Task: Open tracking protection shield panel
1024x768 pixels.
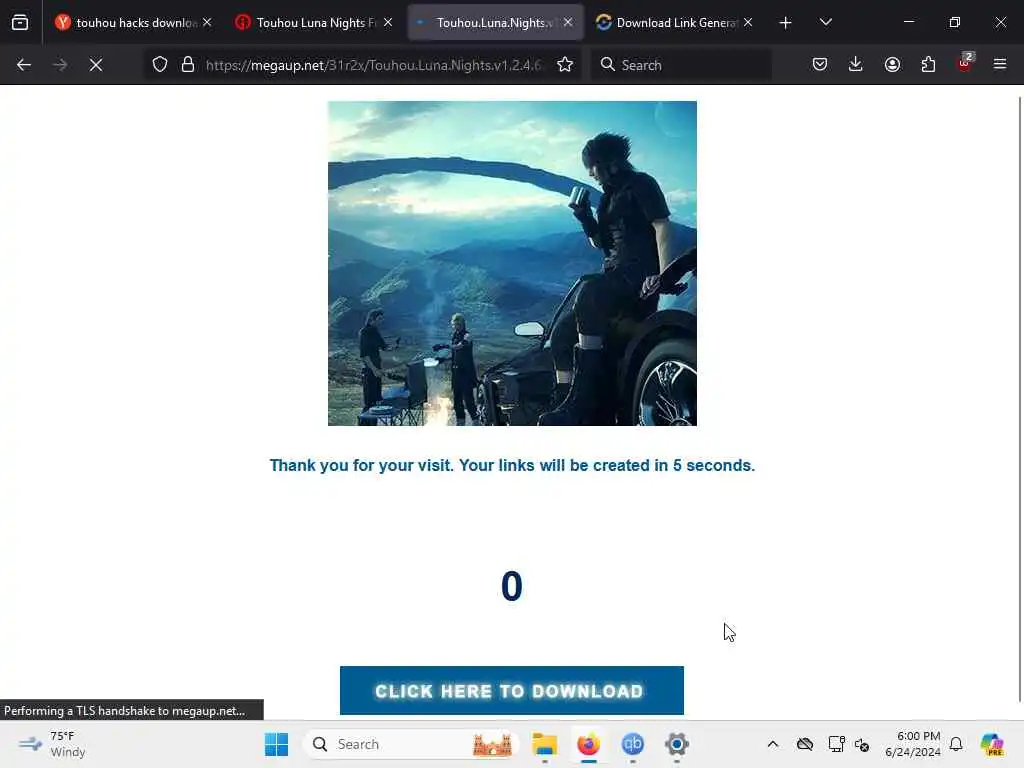Action: [160, 65]
